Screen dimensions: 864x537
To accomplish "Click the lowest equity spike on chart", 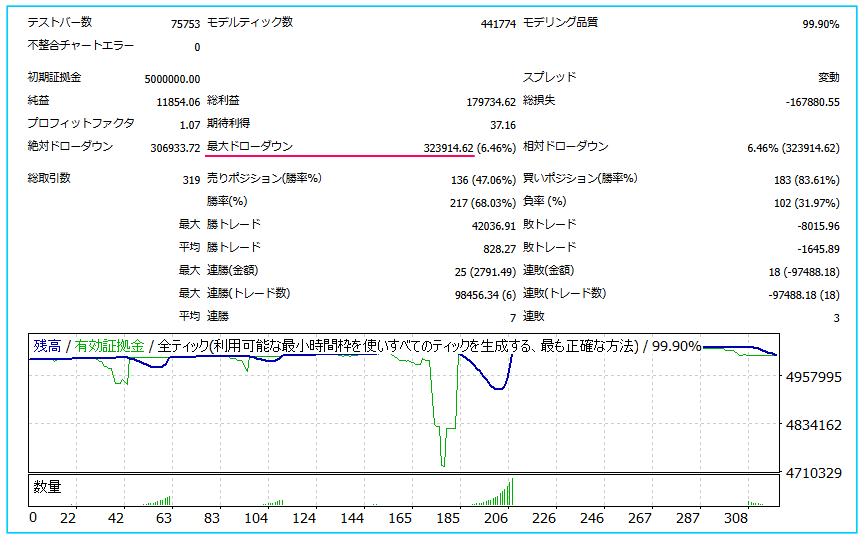I will point(443,464).
